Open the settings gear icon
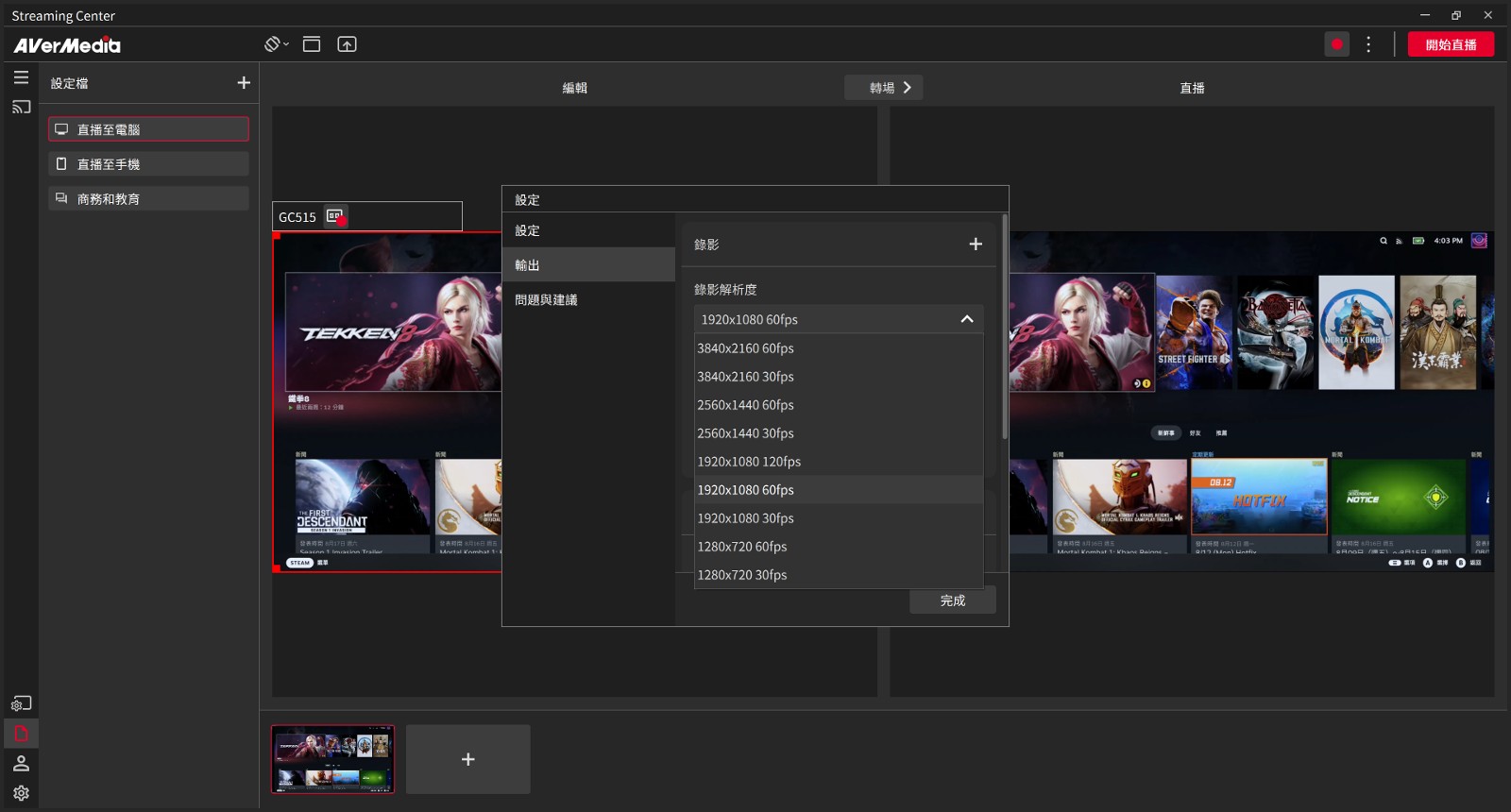 click(x=21, y=793)
